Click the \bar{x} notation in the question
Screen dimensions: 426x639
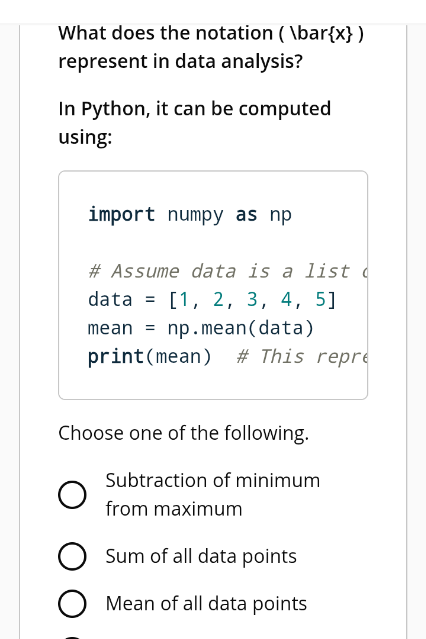click(320, 33)
